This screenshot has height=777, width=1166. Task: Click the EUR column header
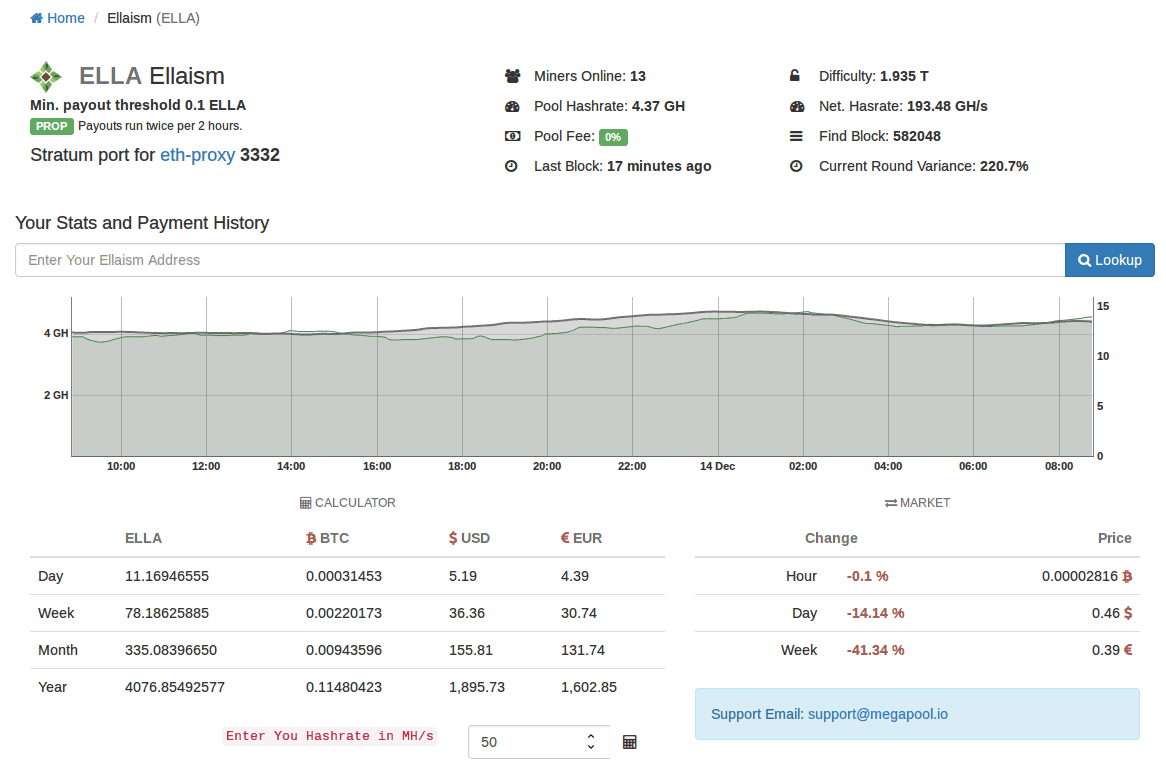click(582, 538)
